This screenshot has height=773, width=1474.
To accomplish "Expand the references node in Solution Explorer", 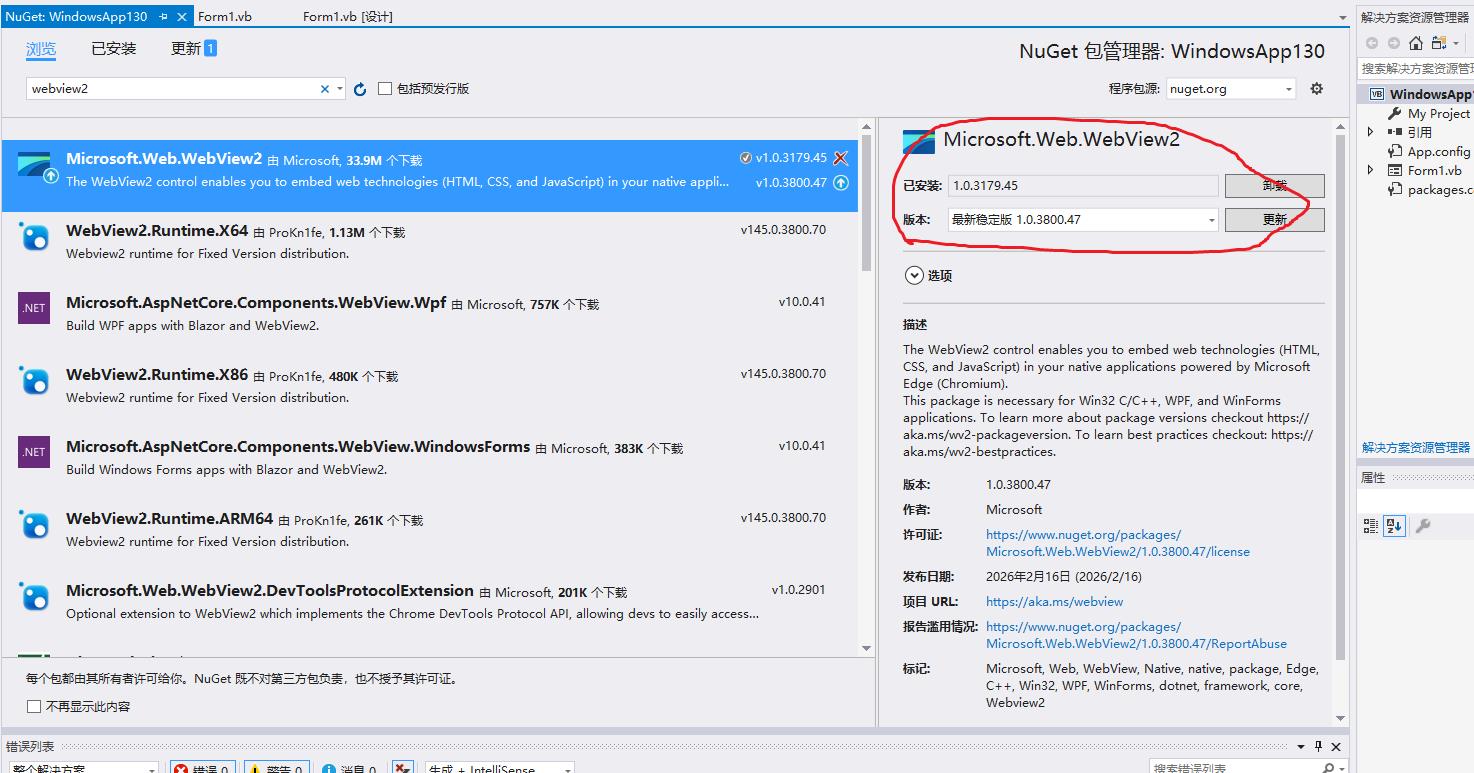I will (1371, 132).
